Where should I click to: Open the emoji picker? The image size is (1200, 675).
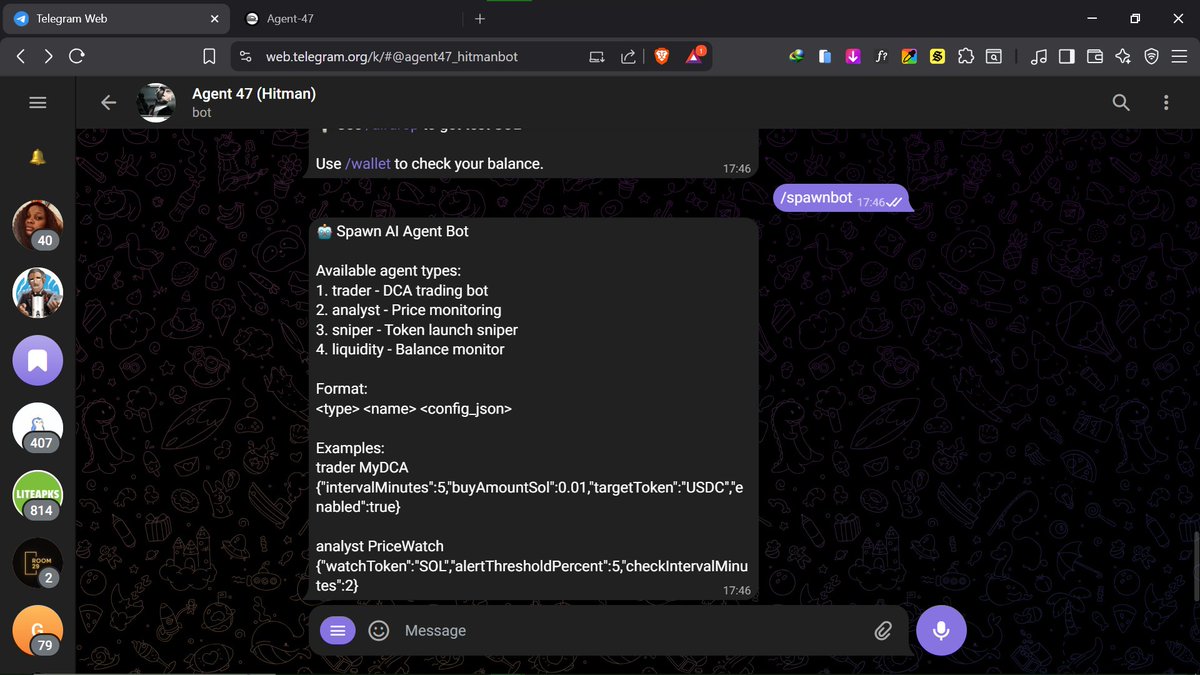click(379, 630)
